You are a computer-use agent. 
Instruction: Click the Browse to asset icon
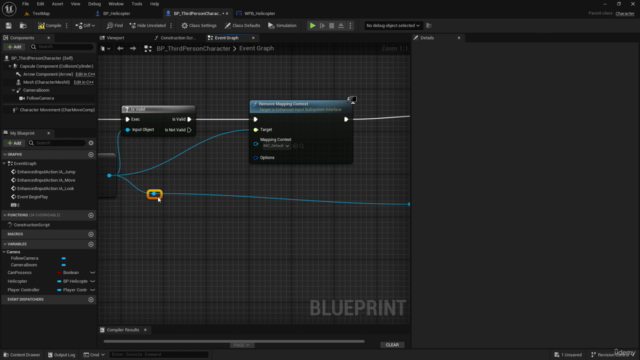[x=23, y=25]
